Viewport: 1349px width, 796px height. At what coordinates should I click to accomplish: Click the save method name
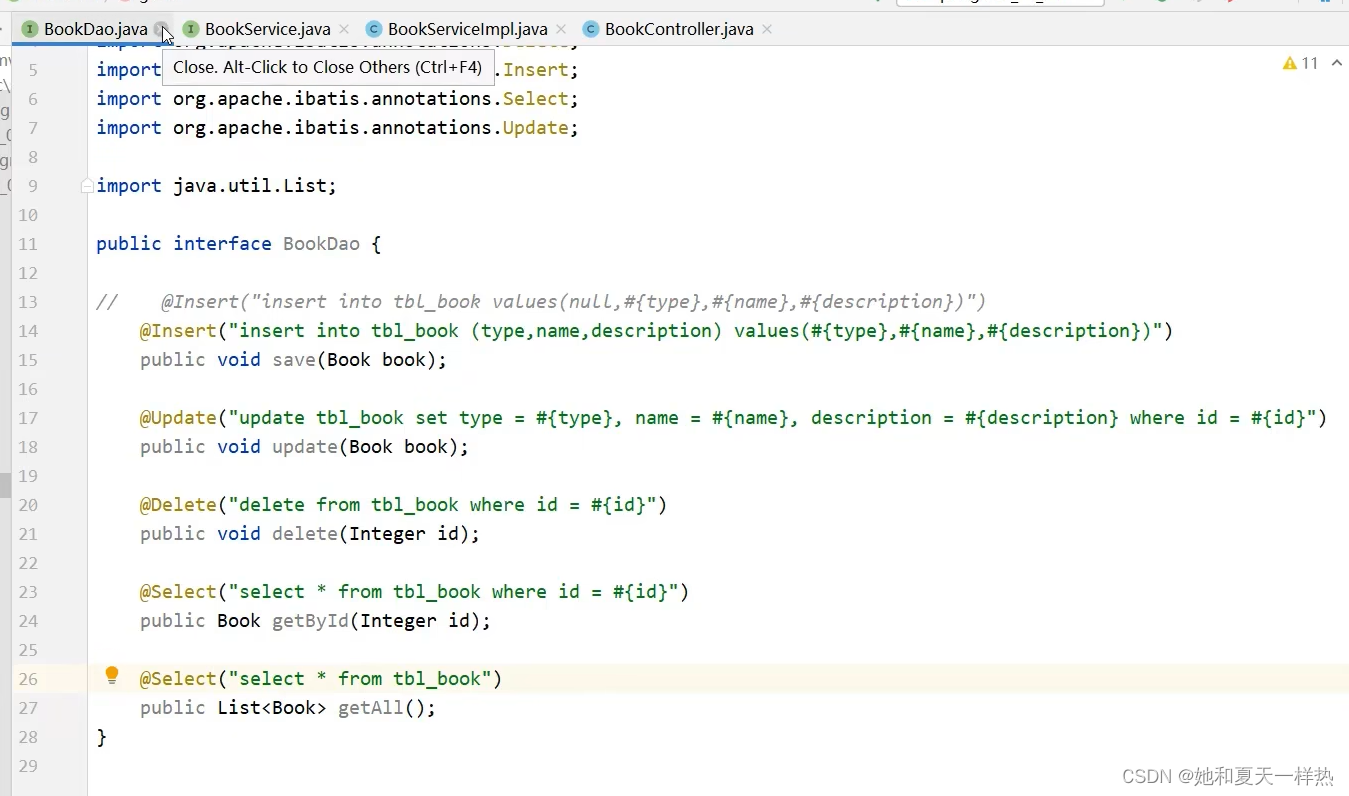coord(294,360)
